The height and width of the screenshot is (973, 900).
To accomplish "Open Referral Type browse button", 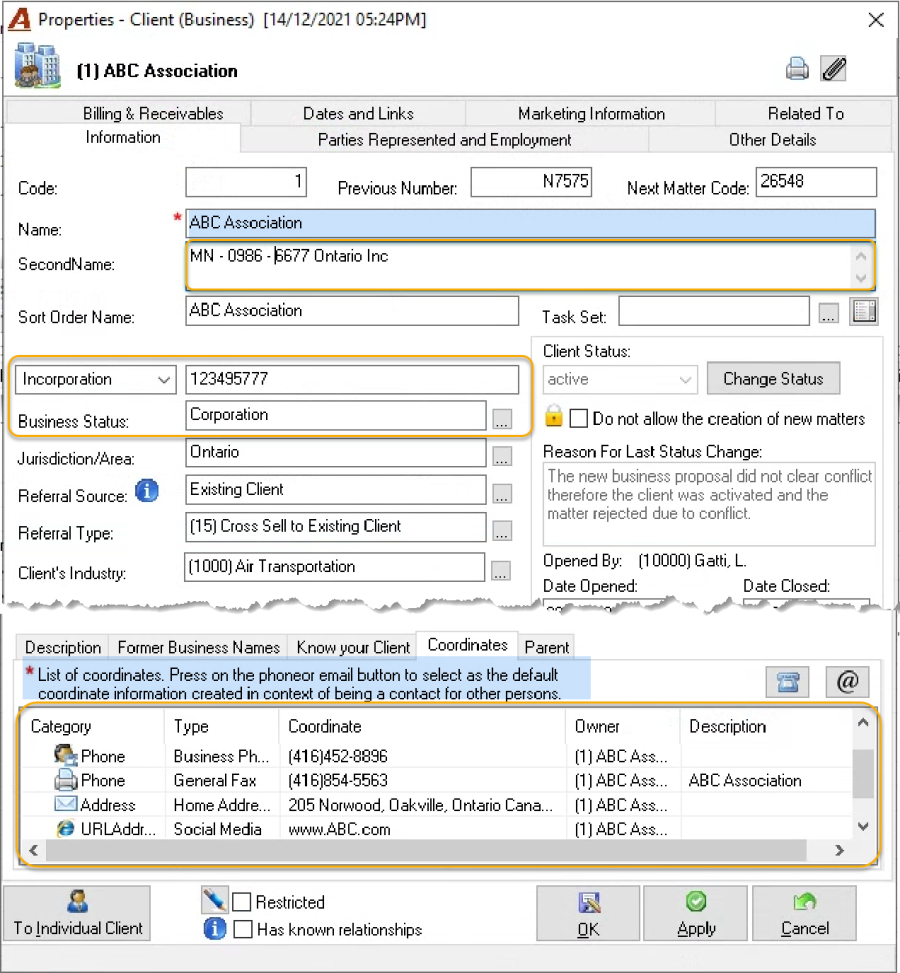I will [x=502, y=531].
